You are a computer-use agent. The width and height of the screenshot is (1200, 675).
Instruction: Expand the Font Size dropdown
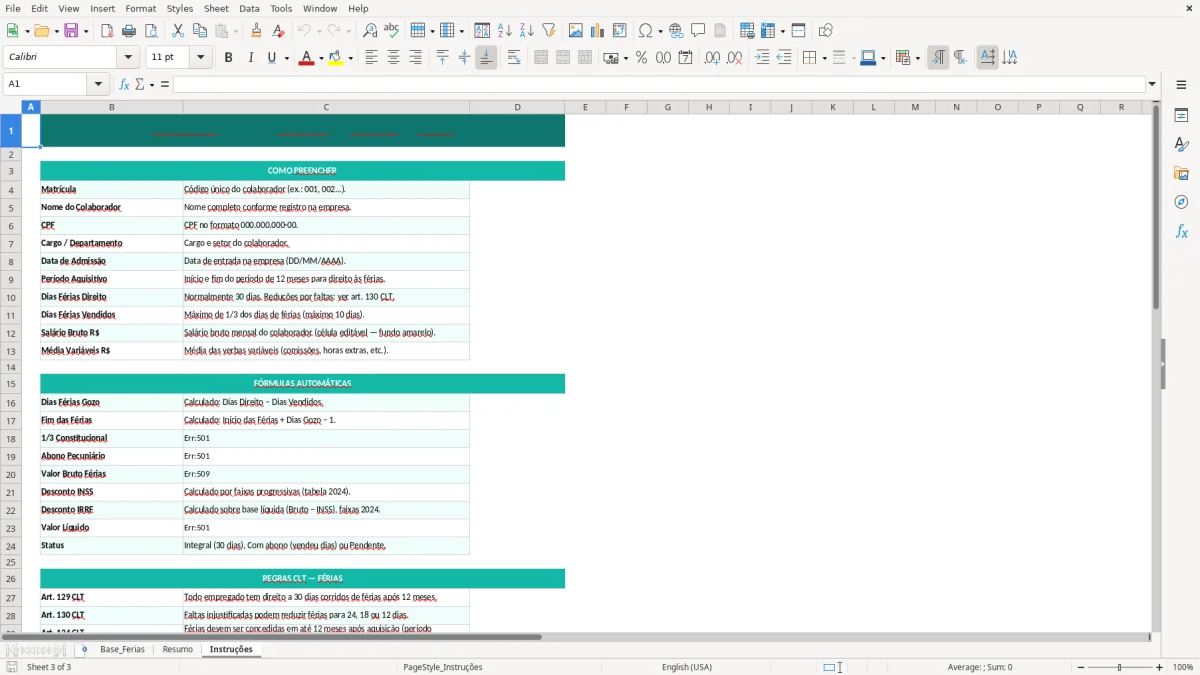tap(201, 58)
